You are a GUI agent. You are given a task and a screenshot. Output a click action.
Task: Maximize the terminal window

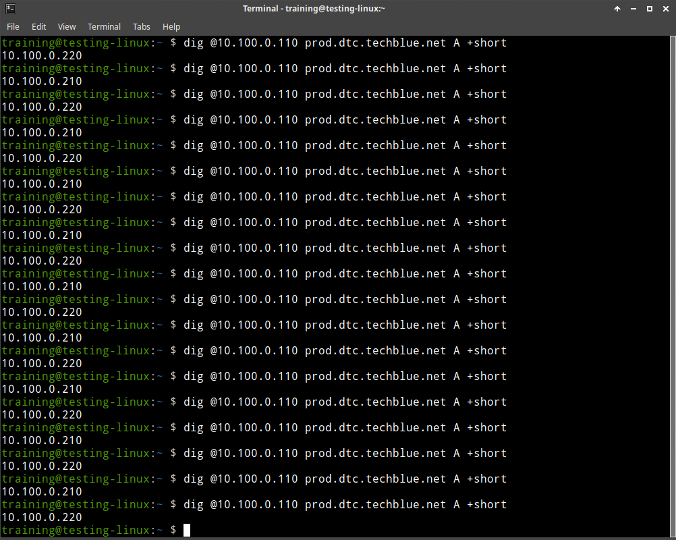[x=649, y=9]
